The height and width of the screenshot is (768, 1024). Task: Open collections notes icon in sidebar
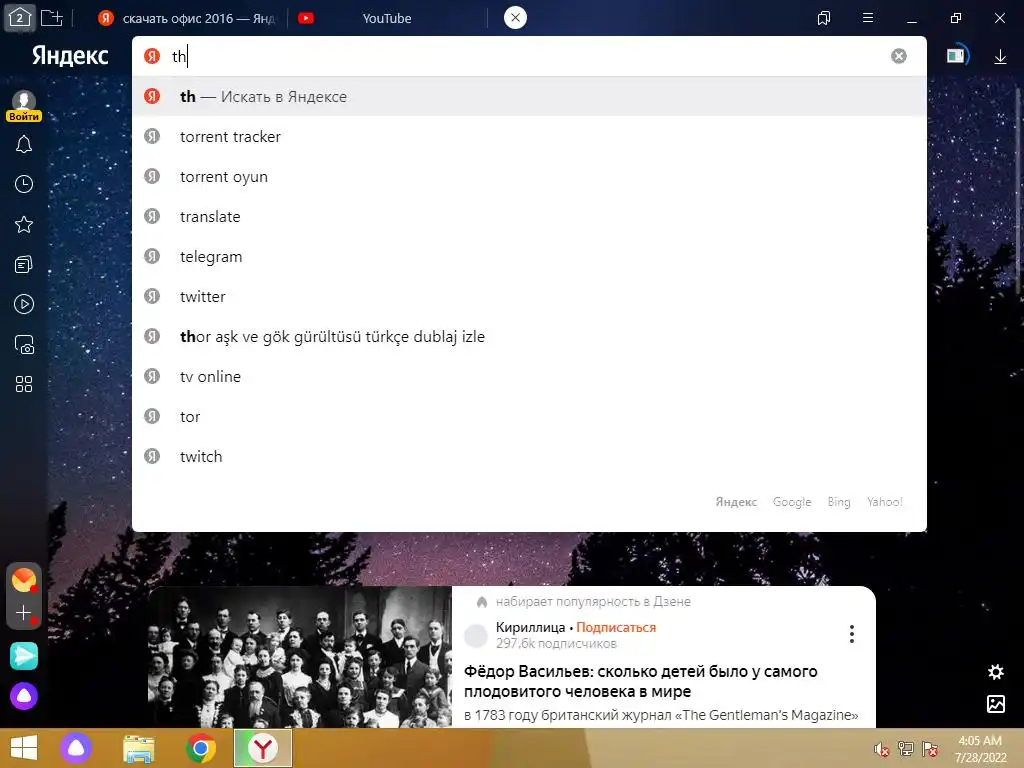[24, 264]
